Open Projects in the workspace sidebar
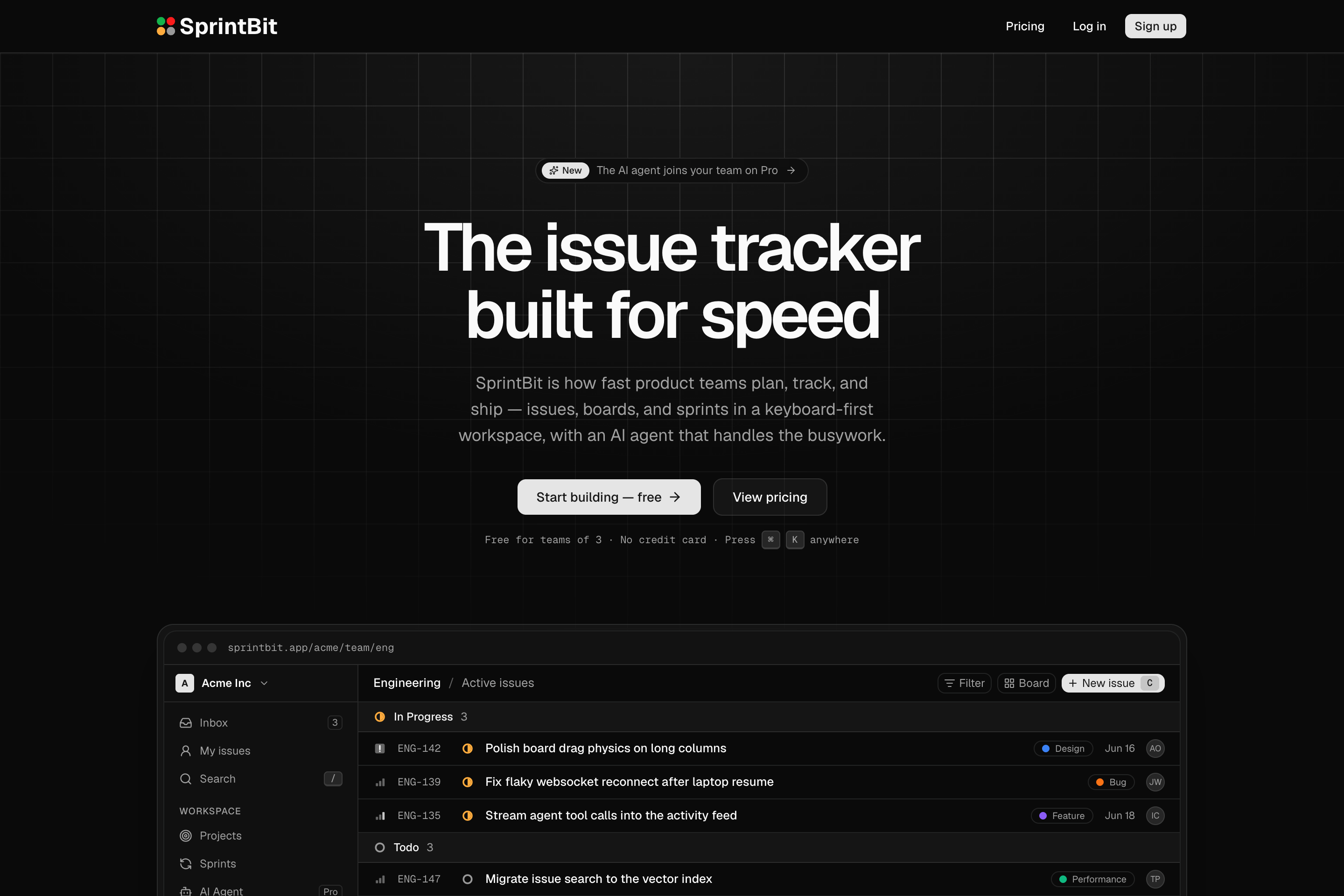 click(x=260, y=835)
